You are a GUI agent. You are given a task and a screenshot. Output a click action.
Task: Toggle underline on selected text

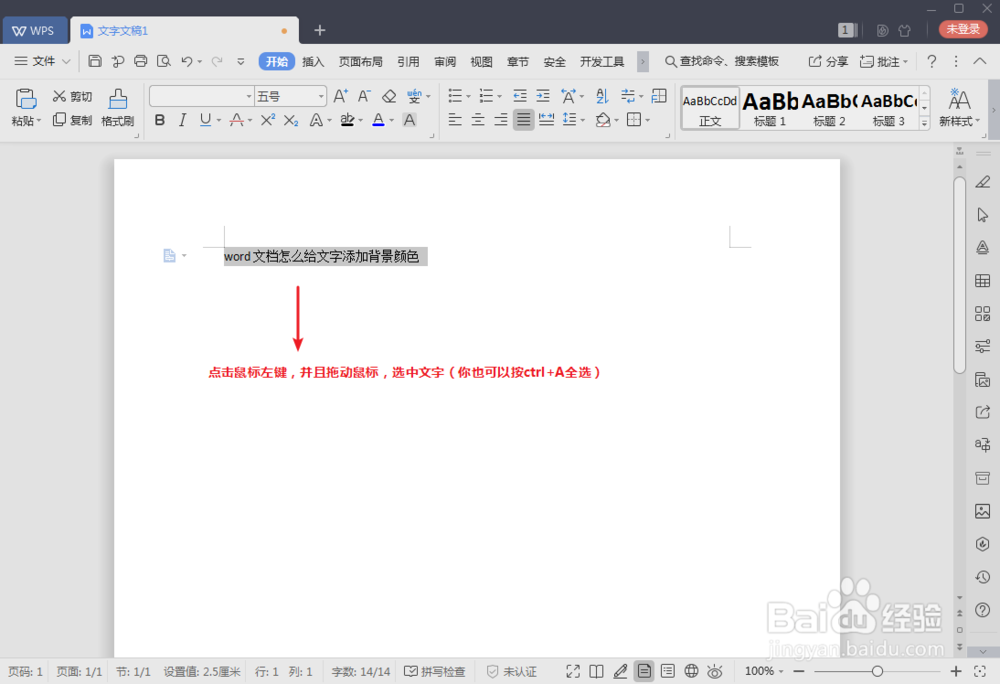point(203,120)
